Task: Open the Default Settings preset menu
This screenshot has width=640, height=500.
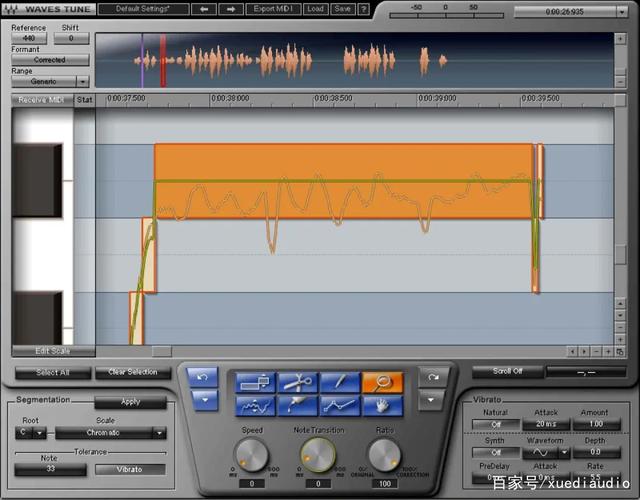Action: (144, 9)
